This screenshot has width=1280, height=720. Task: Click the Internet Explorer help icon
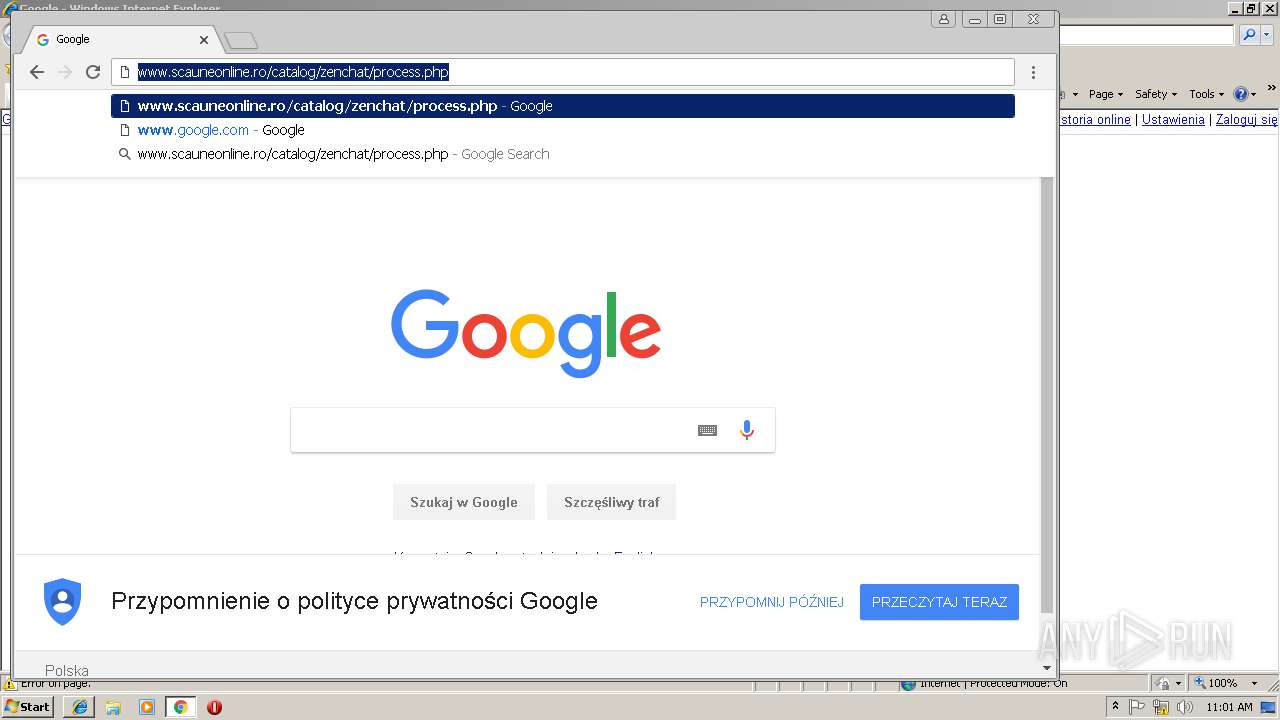tap(1243, 94)
